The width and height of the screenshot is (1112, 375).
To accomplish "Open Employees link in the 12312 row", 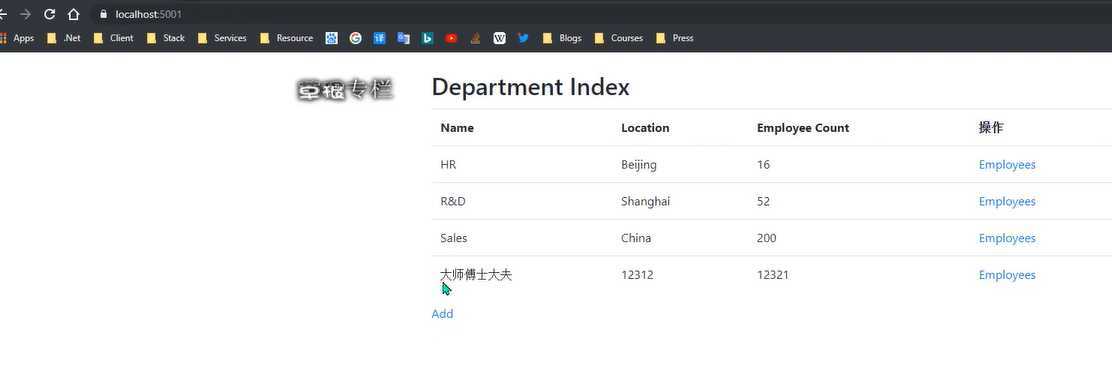I will point(1007,275).
